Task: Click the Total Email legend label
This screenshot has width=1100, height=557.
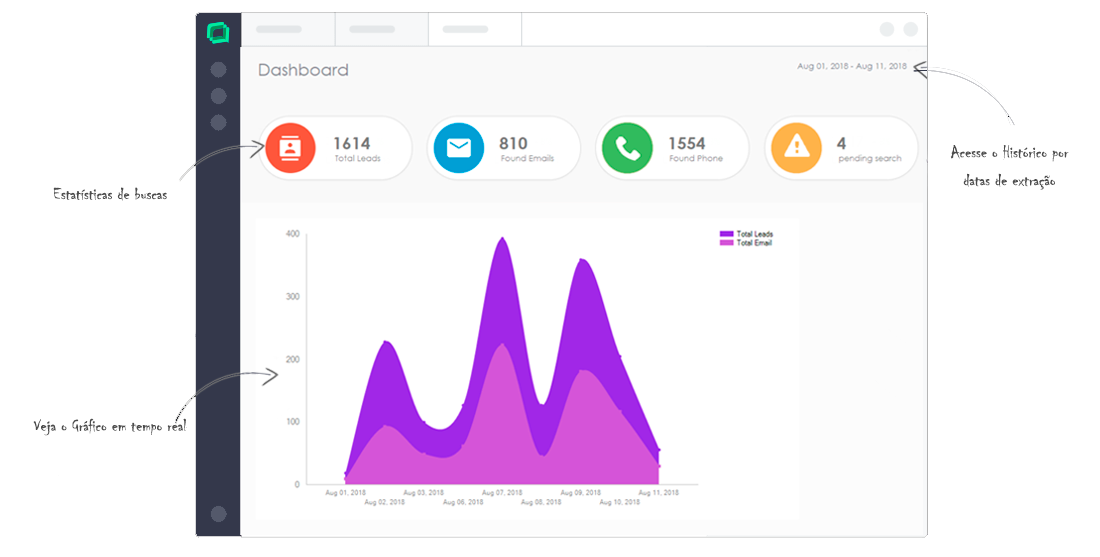Action: point(754,243)
